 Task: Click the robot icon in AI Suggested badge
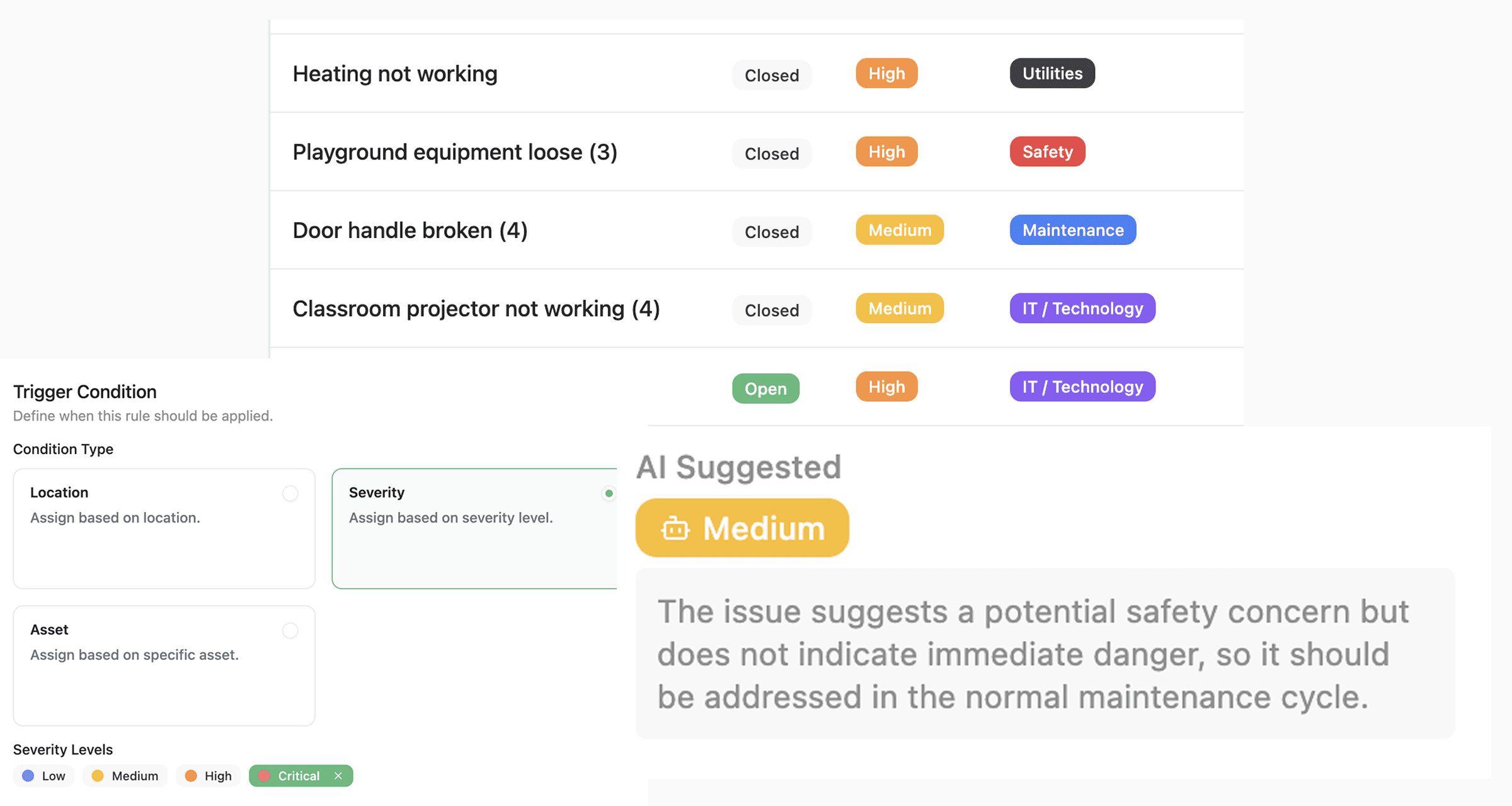[675, 528]
